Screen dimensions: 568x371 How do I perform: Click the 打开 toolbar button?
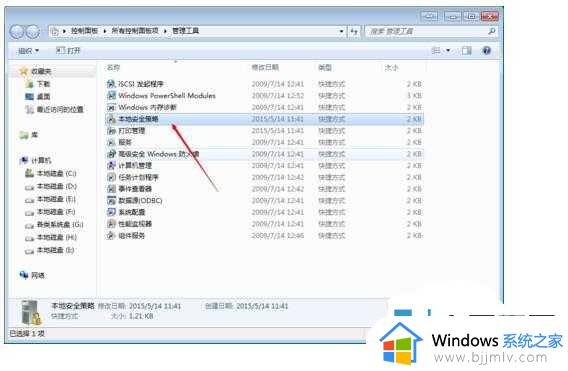click(x=68, y=51)
